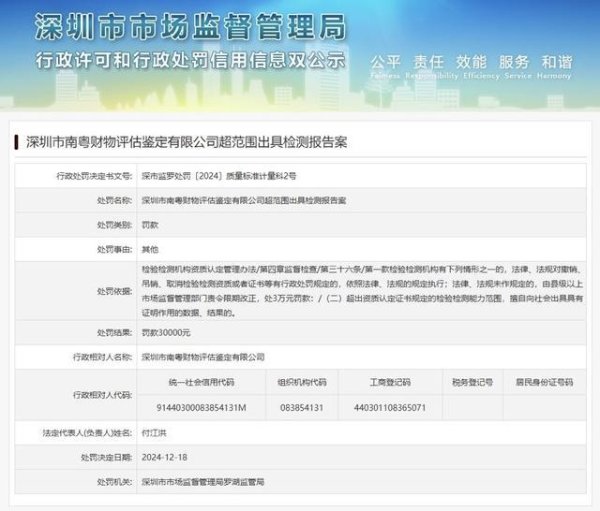Image resolution: width=600 pixels, height=511 pixels.
Task: Click the 处罚类别 label
Action: point(114,225)
